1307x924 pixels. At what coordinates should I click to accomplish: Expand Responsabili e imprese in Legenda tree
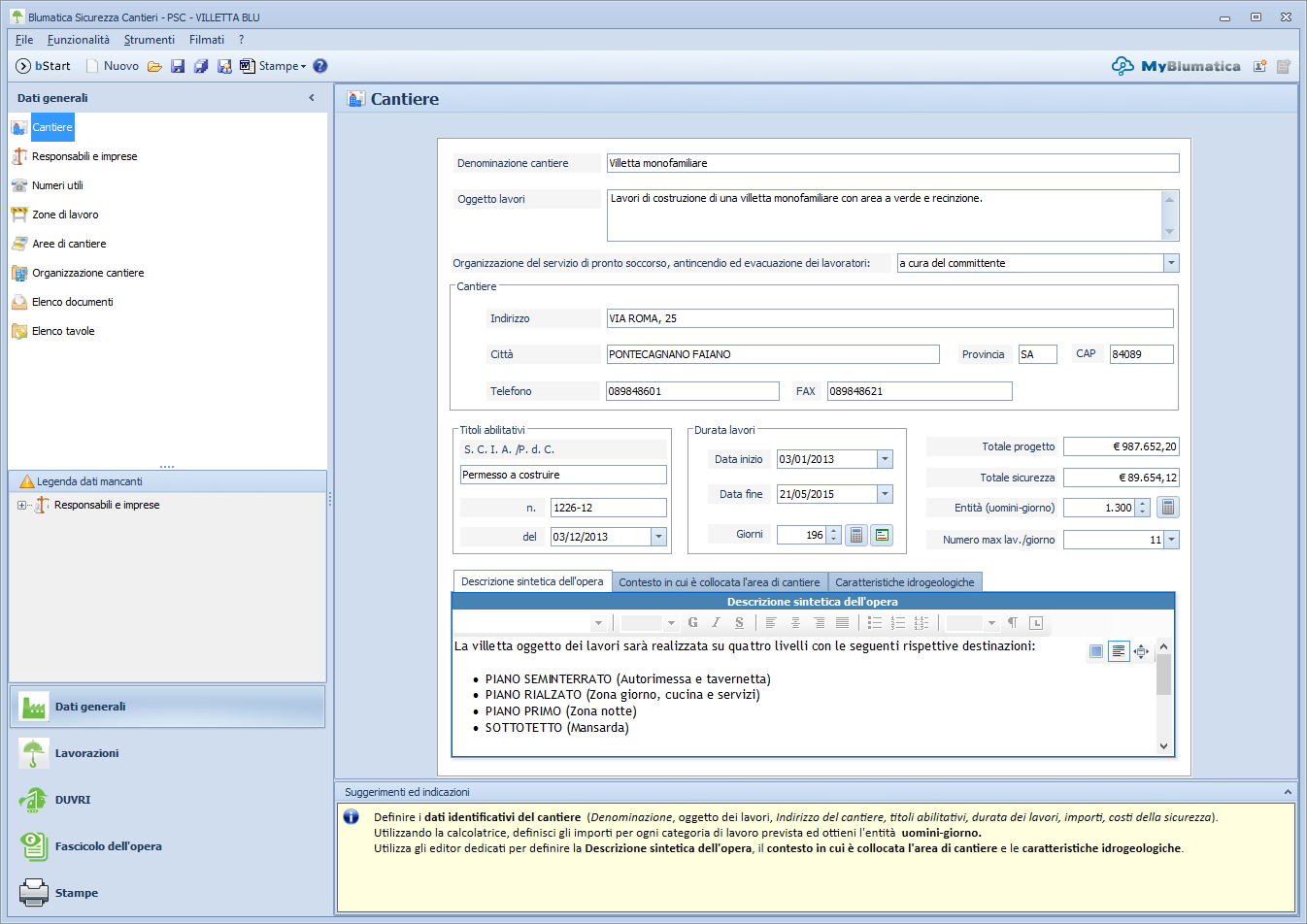pyautogui.click(x=21, y=505)
